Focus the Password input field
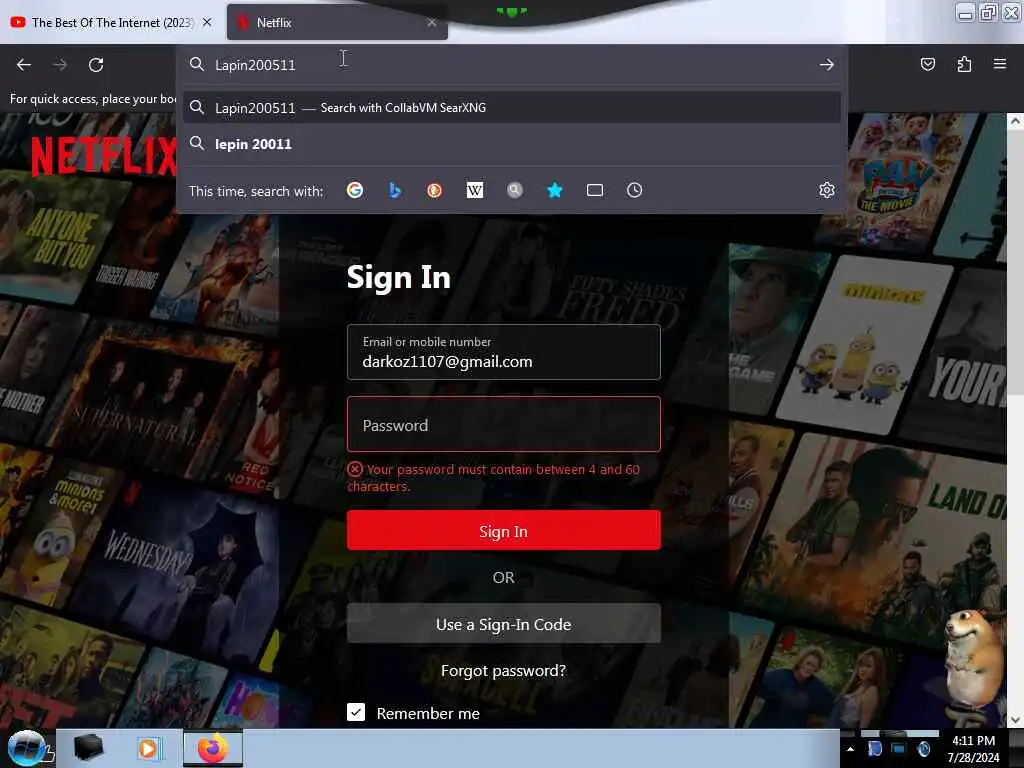The width and height of the screenshot is (1024, 768). coord(504,424)
